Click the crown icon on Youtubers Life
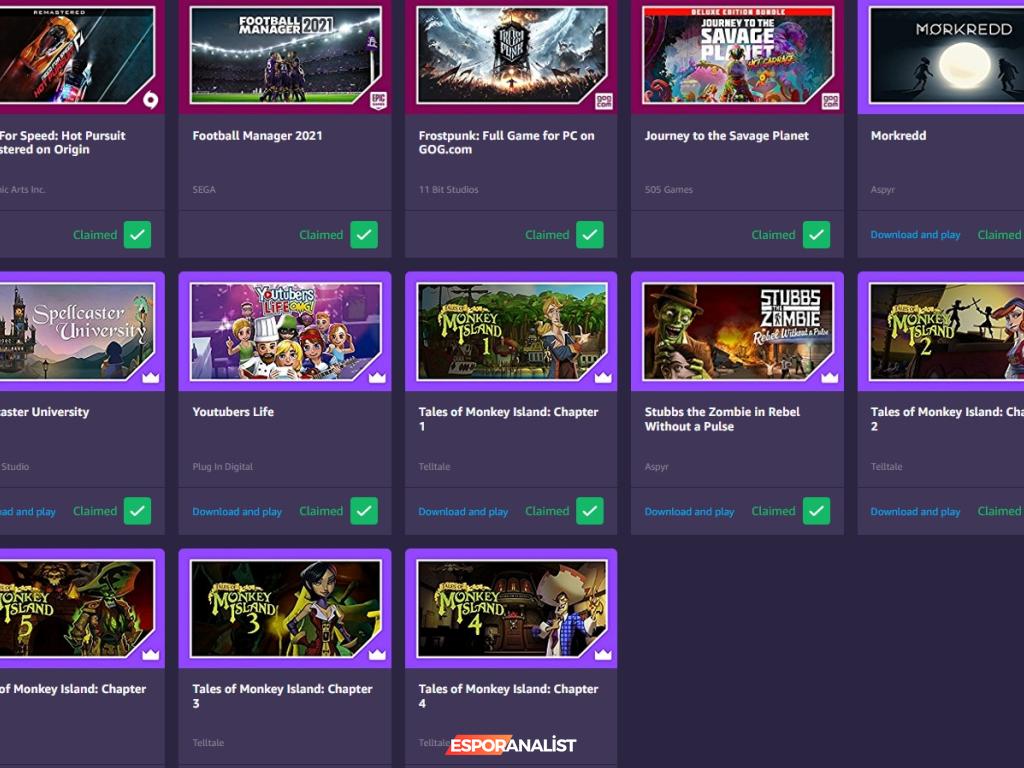1024x768 pixels. (x=377, y=377)
